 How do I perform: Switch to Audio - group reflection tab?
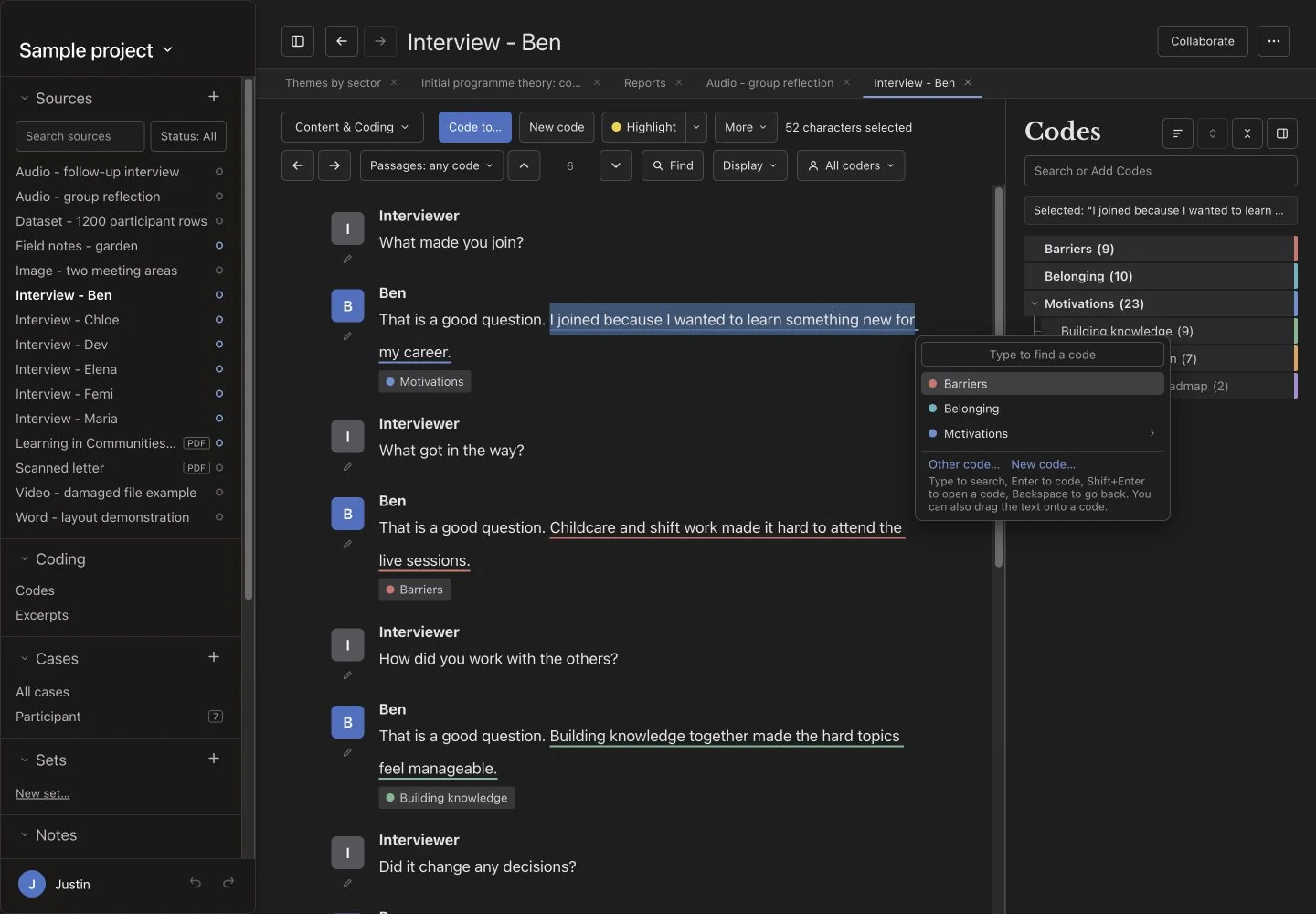pos(769,82)
